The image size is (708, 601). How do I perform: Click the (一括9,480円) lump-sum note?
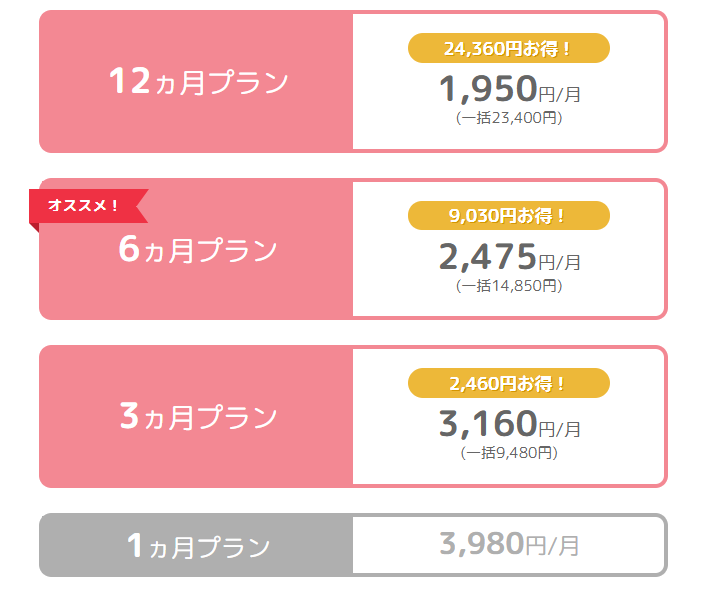click(509, 453)
